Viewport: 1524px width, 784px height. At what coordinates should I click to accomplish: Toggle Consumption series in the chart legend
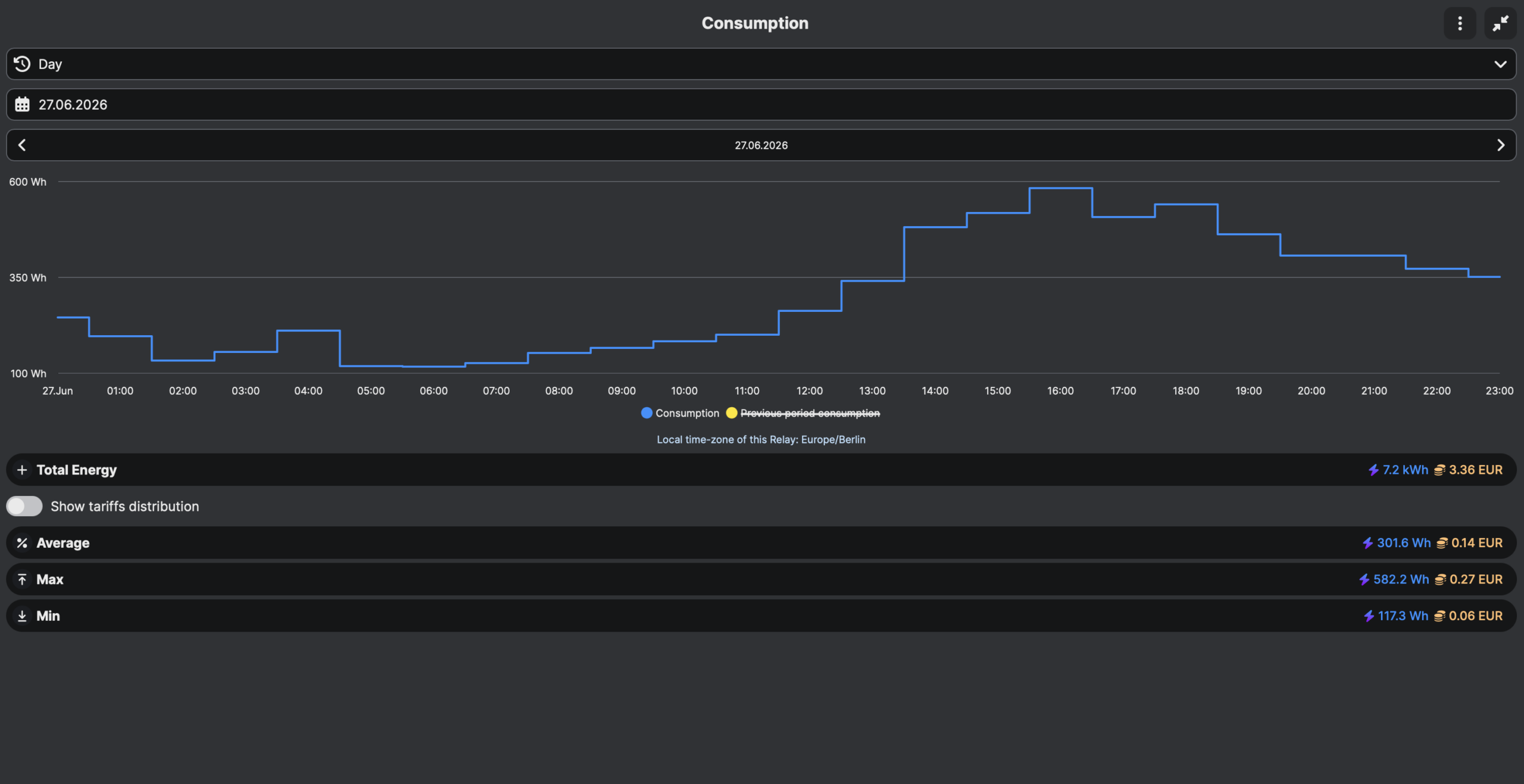680,413
